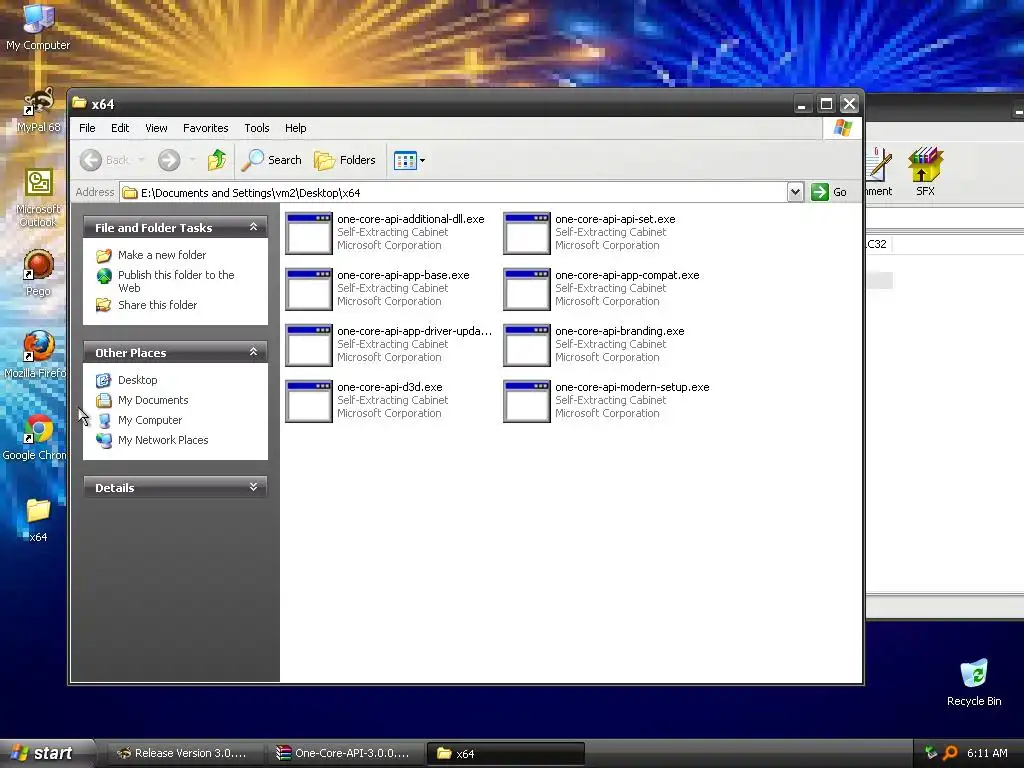The image size is (1024, 768).
Task: Select one-core-api-api-set.exe icon
Action: [x=527, y=233]
